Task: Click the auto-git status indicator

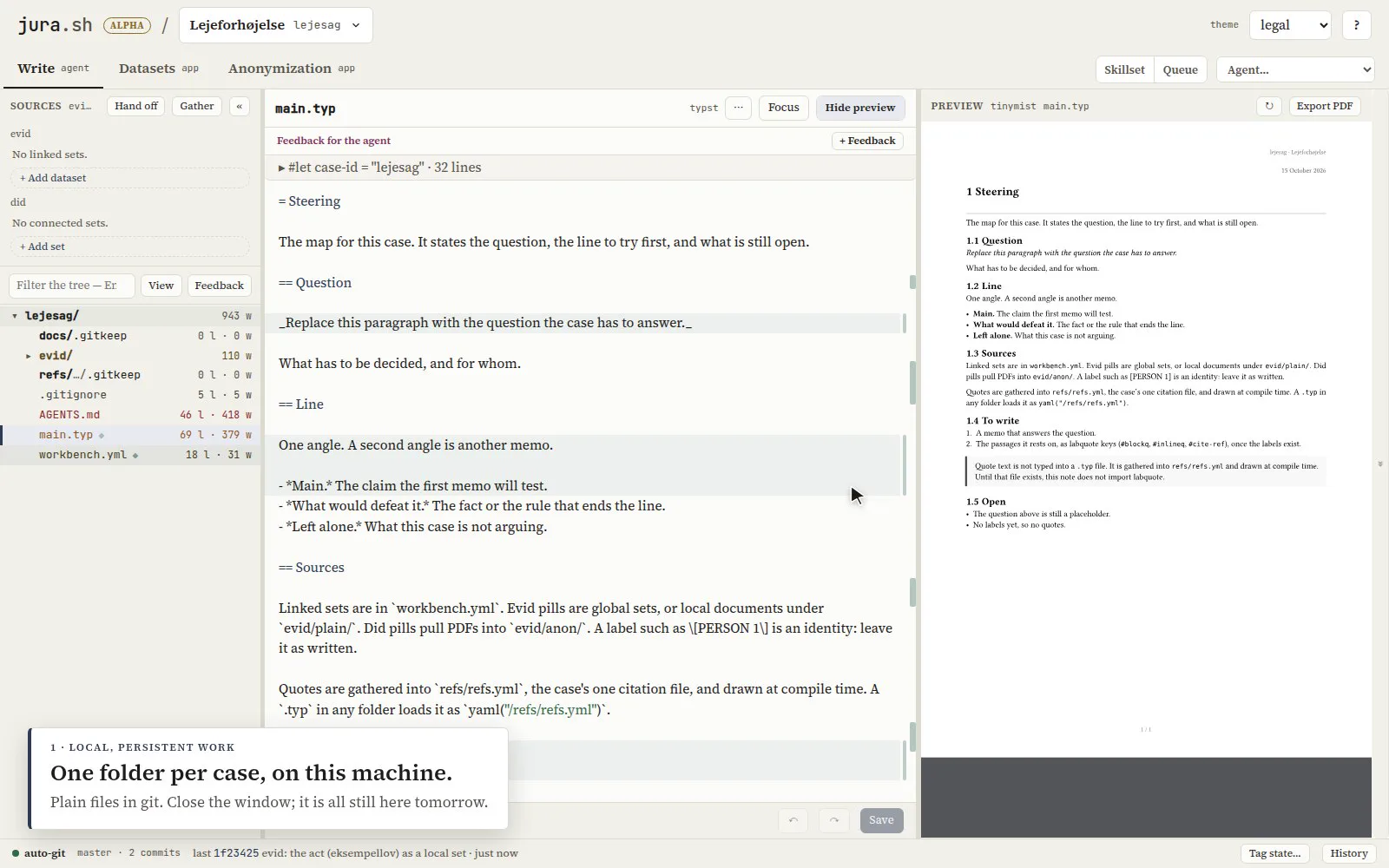Action: tap(39, 853)
